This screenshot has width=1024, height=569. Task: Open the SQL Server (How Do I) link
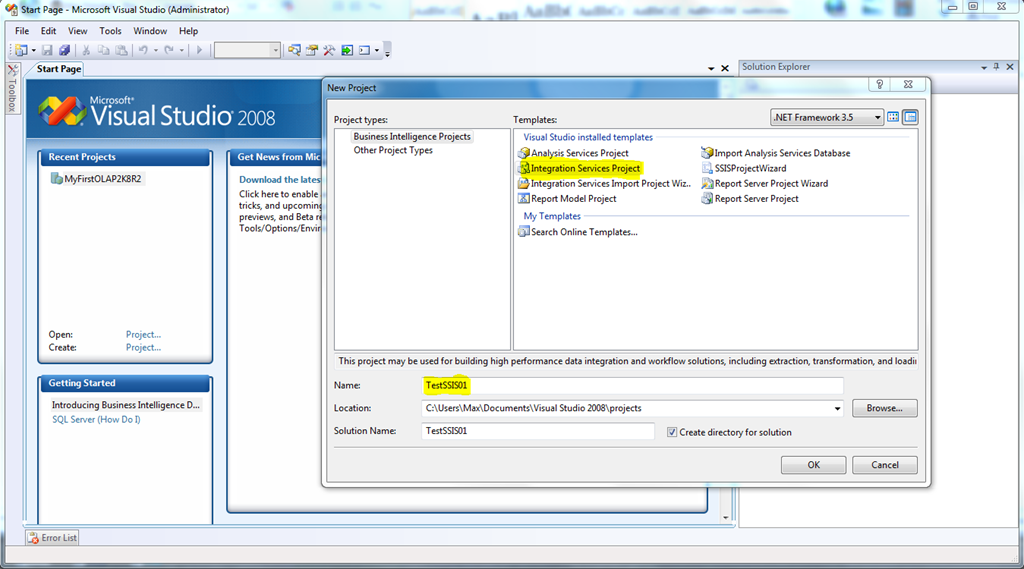96,419
